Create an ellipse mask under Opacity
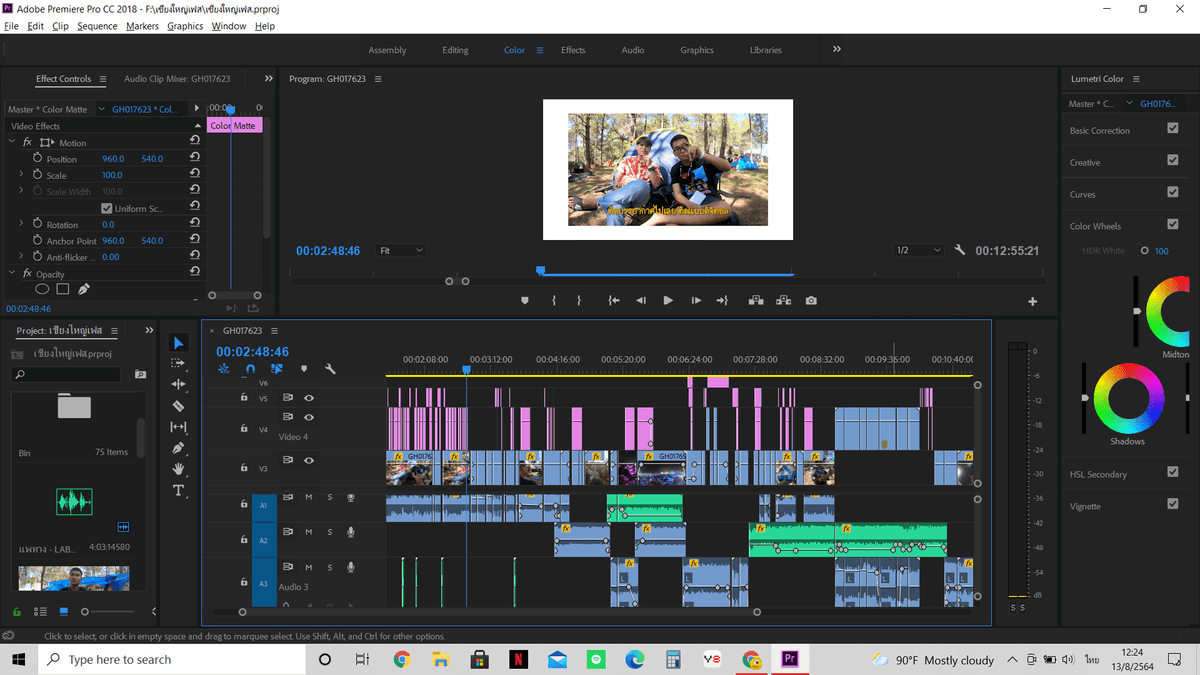1200x675 pixels. click(42, 289)
